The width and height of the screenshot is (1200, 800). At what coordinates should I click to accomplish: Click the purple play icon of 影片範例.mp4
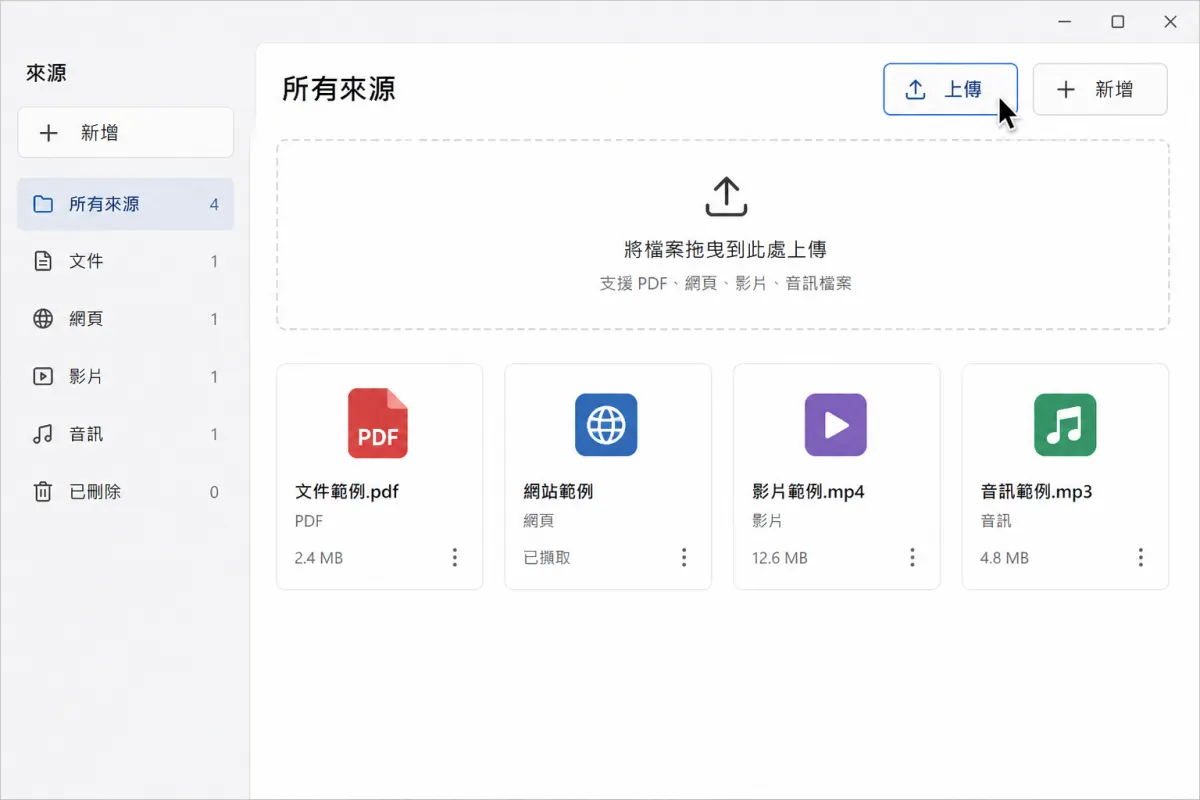[835, 425]
